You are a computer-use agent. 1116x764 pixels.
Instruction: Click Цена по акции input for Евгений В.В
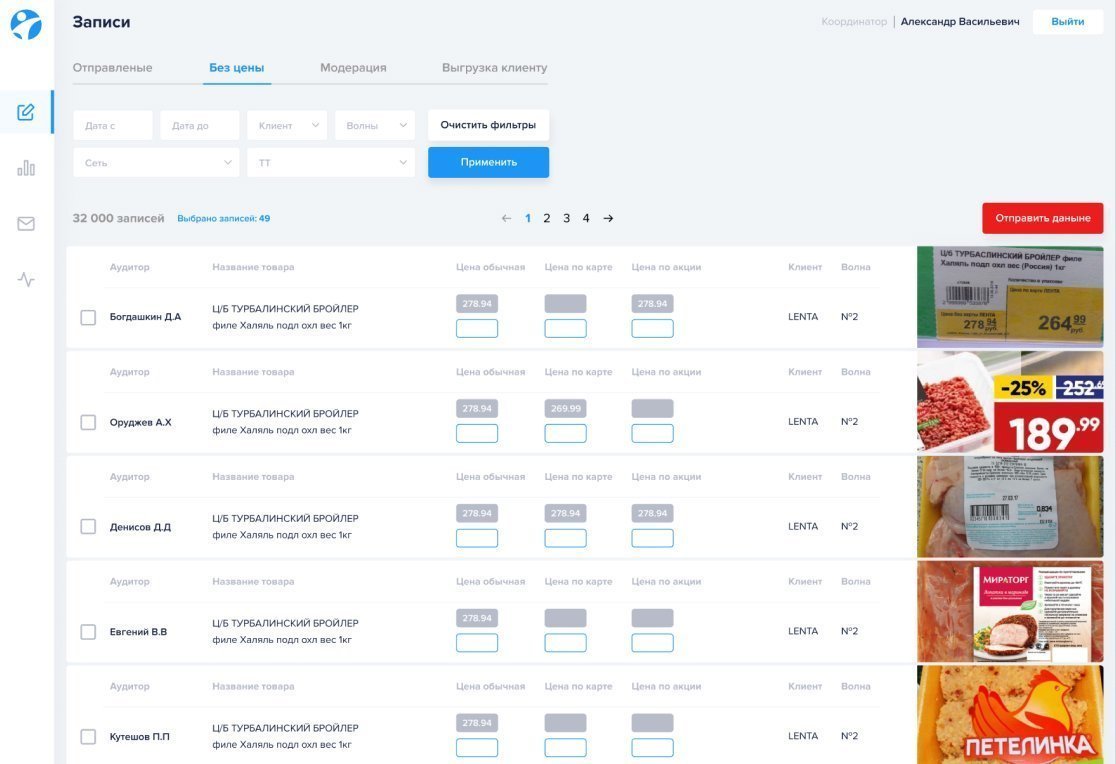(652, 642)
